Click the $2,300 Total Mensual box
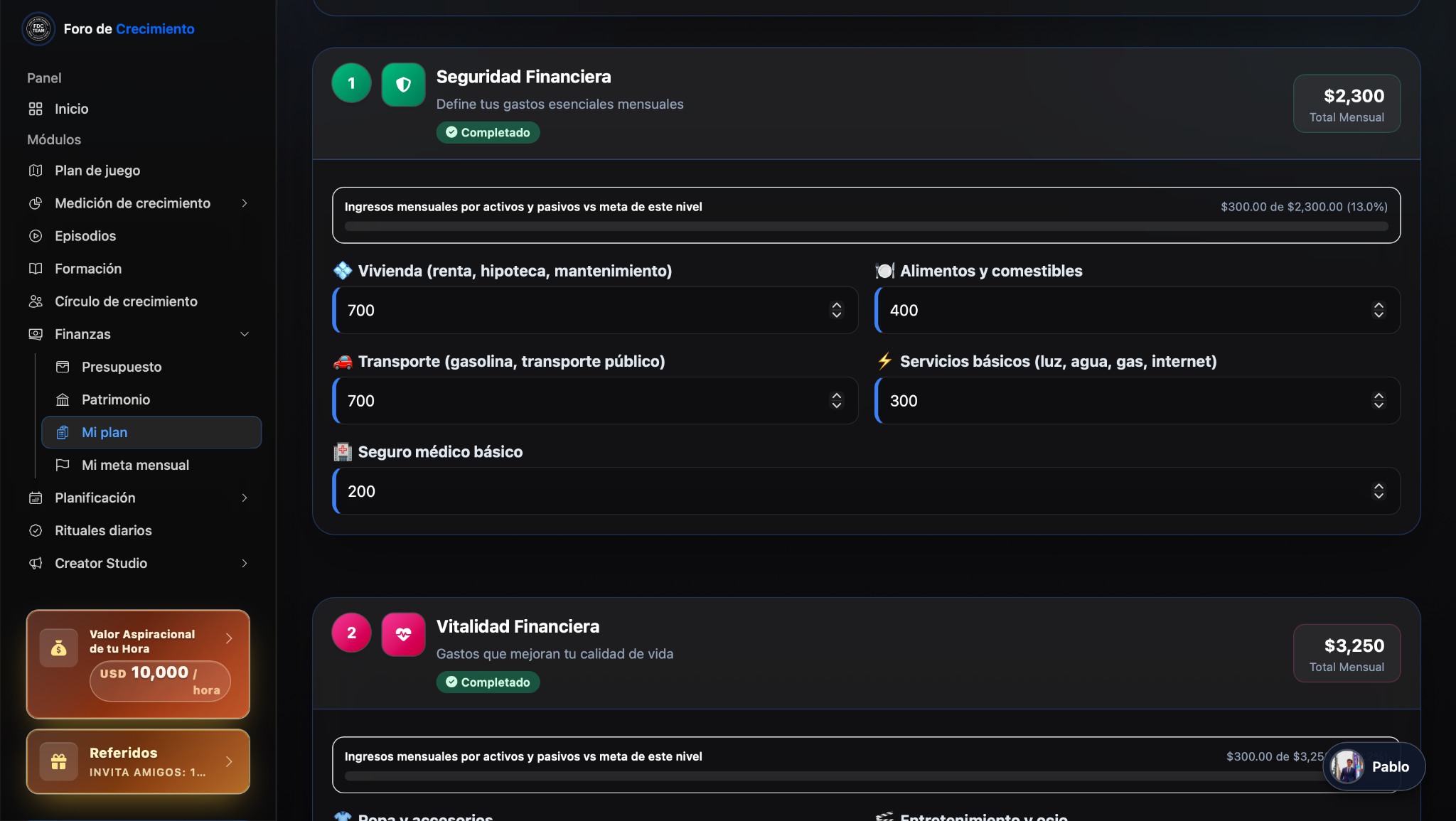The height and width of the screenshot is (821, 1456). 1347,104
